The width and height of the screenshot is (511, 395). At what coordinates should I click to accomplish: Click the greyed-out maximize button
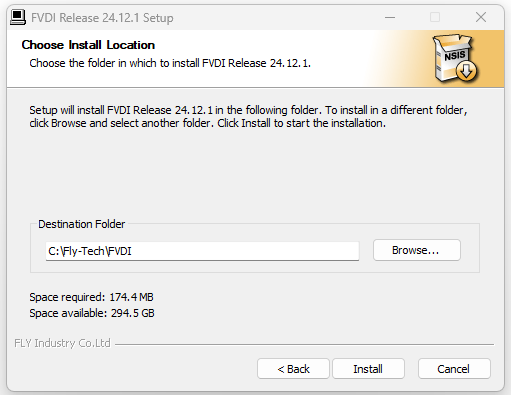pos(435,17)
